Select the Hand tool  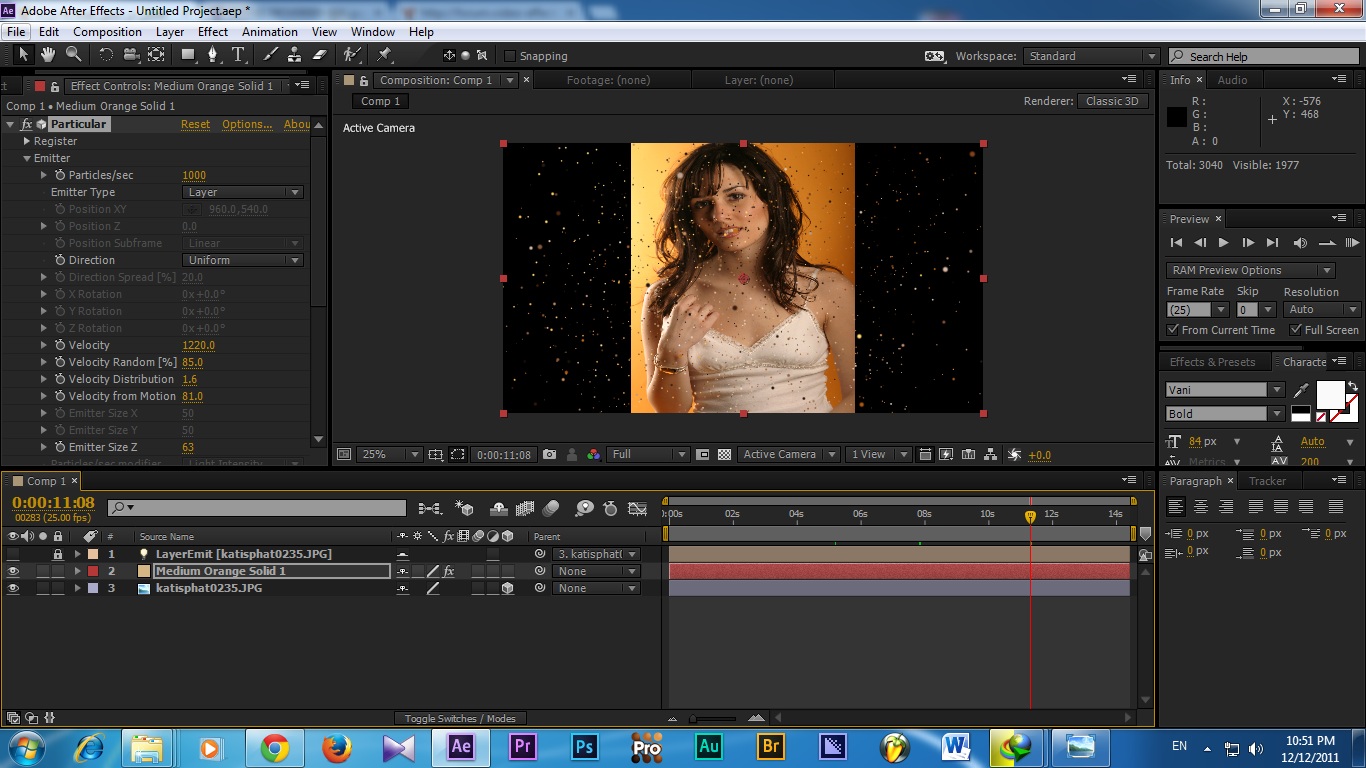pos(50,55)
